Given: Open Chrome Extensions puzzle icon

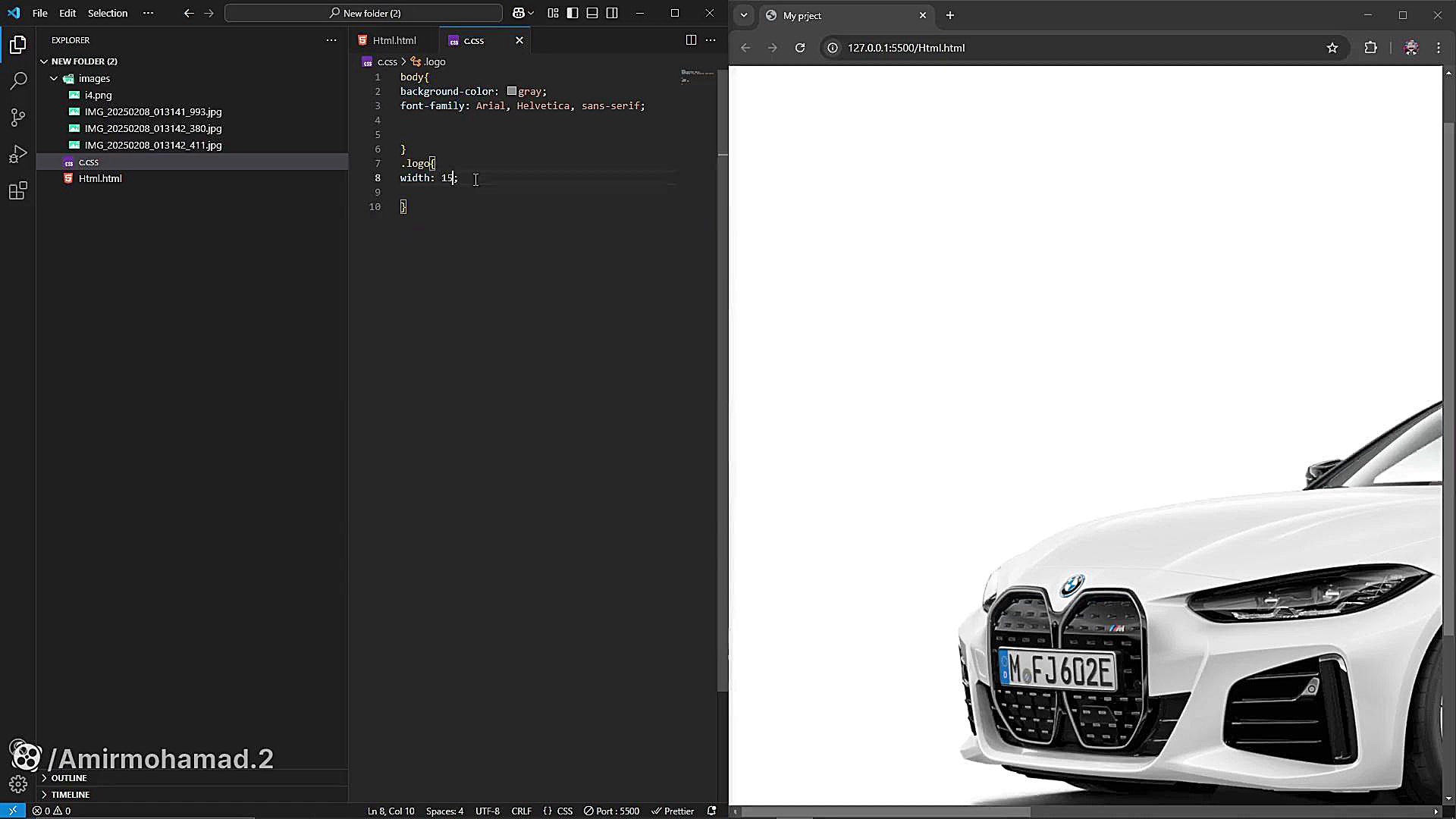Looking at the screenshot, I should (1370, 48).
